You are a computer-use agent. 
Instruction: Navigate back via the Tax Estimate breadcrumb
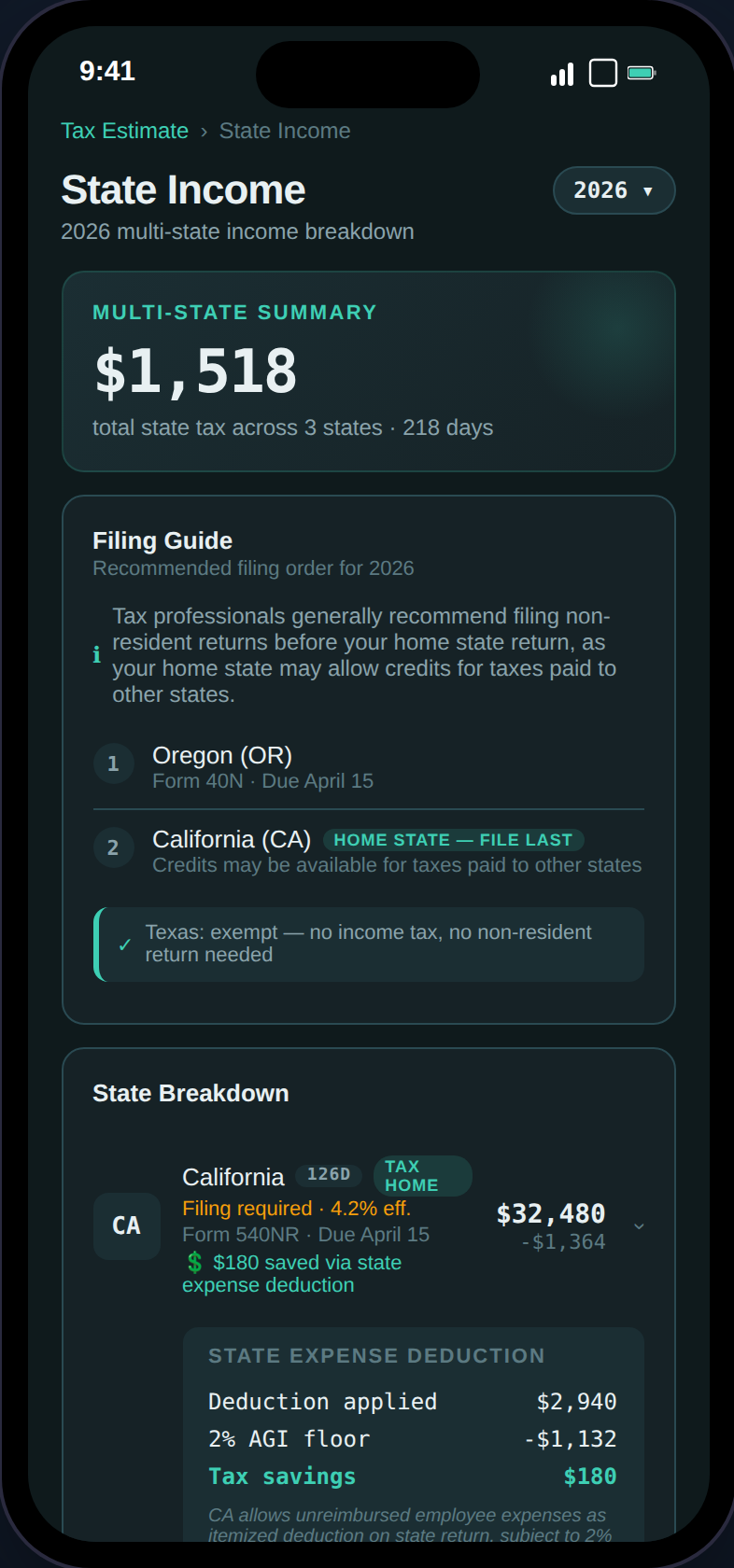coord(124,131)
